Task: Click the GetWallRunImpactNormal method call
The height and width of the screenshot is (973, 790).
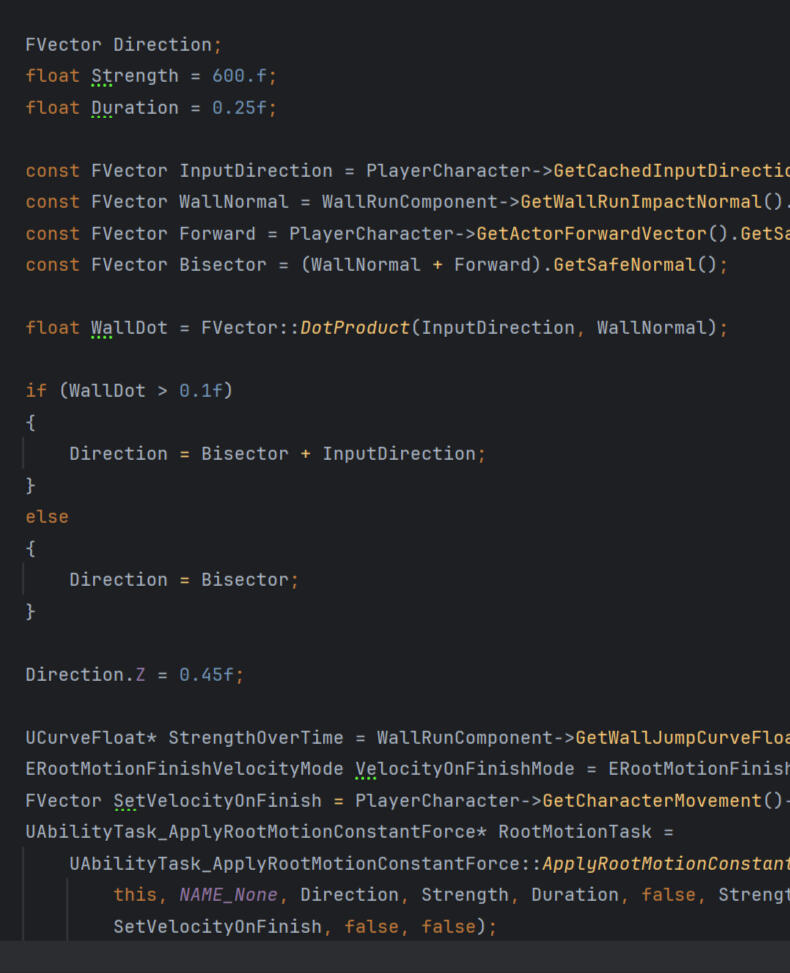Action: [x=641, y=202]
